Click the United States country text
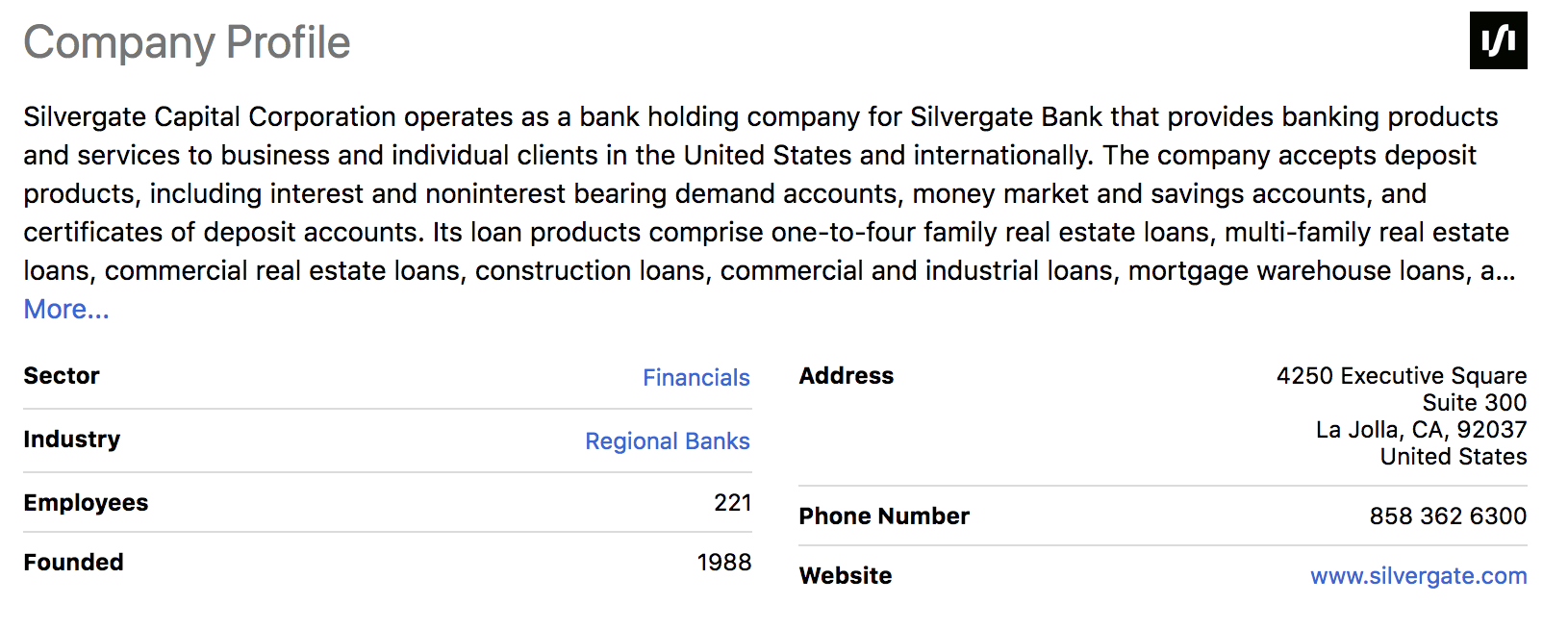Viewport: 1568px width, 629px height. click(x=1453, y=457)
